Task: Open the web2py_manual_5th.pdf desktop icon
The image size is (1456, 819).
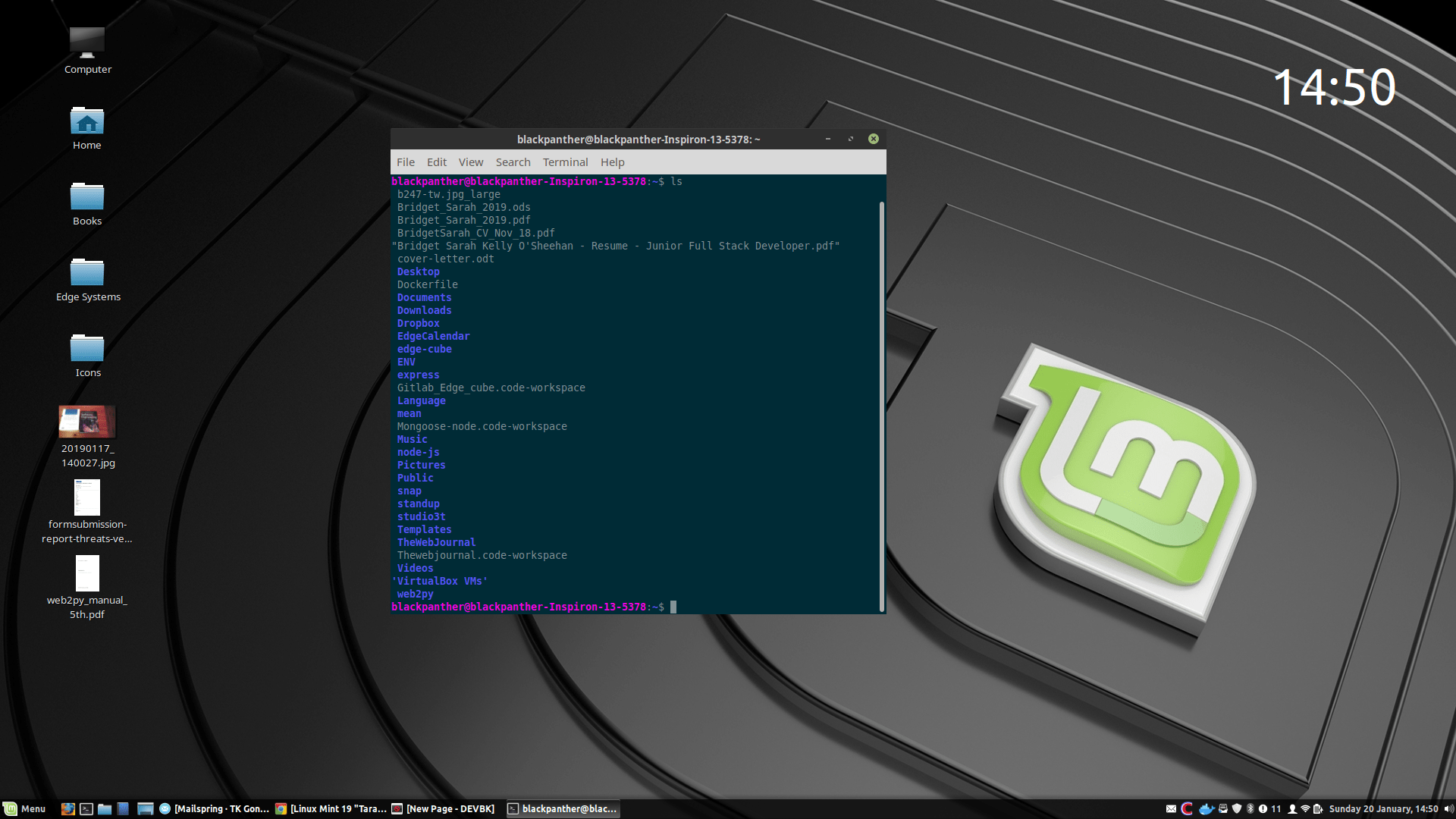Action: click(86, 574)
